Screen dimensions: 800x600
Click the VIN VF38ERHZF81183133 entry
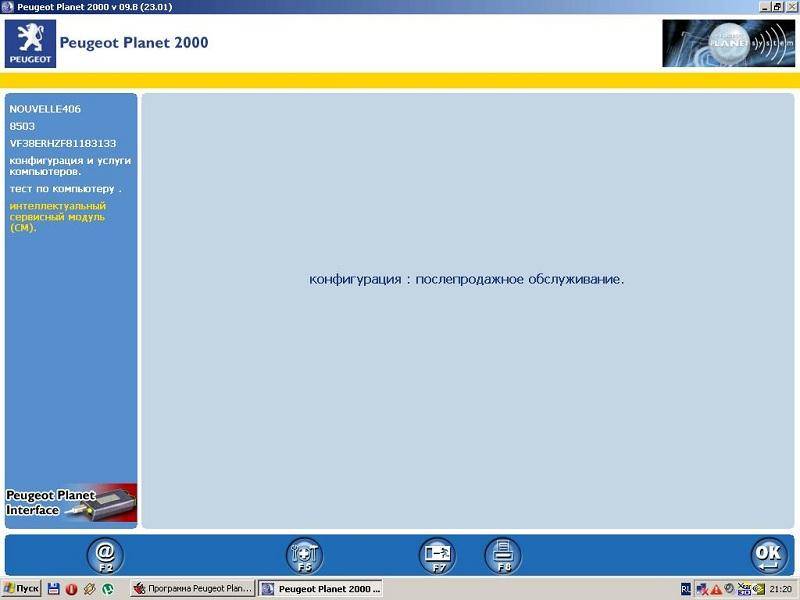(x=62, y=143)
